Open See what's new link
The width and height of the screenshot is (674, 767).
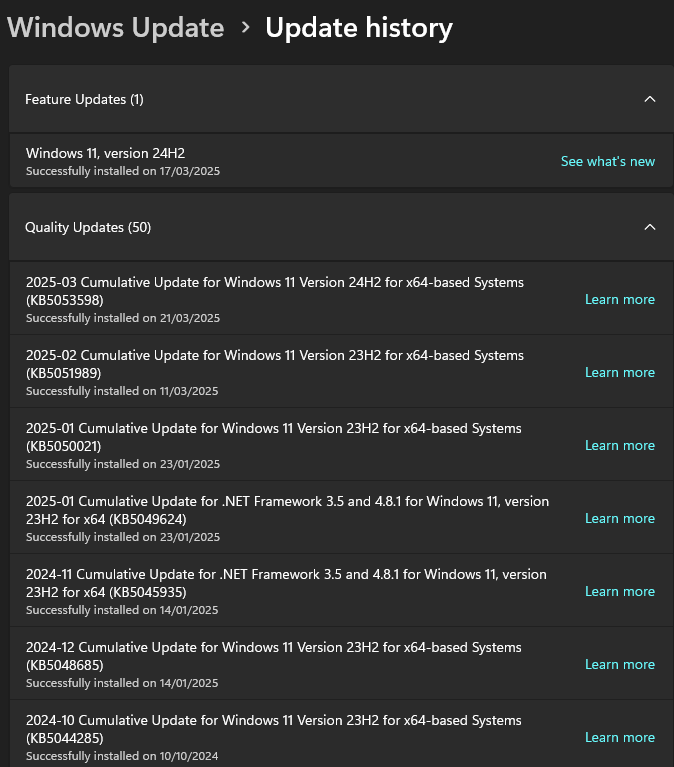607,161
